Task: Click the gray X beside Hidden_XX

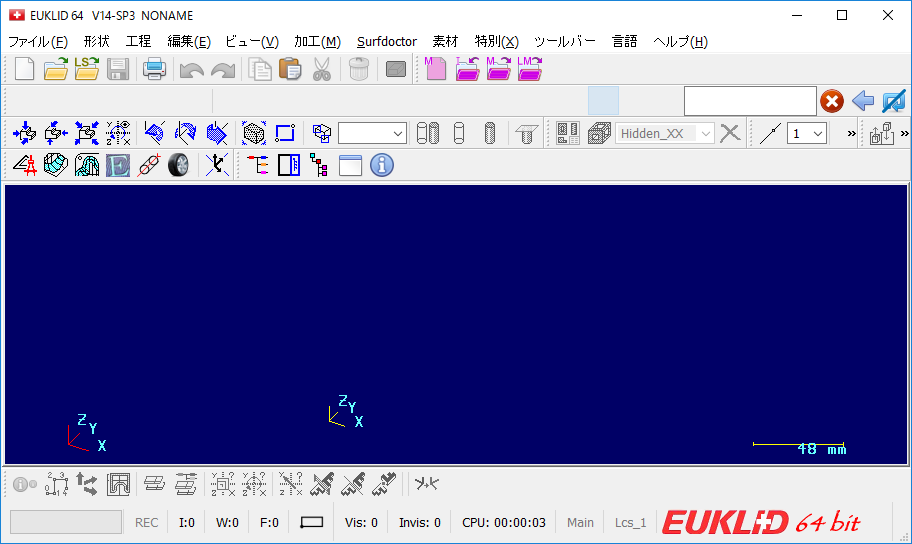Action: pos(730,133)
